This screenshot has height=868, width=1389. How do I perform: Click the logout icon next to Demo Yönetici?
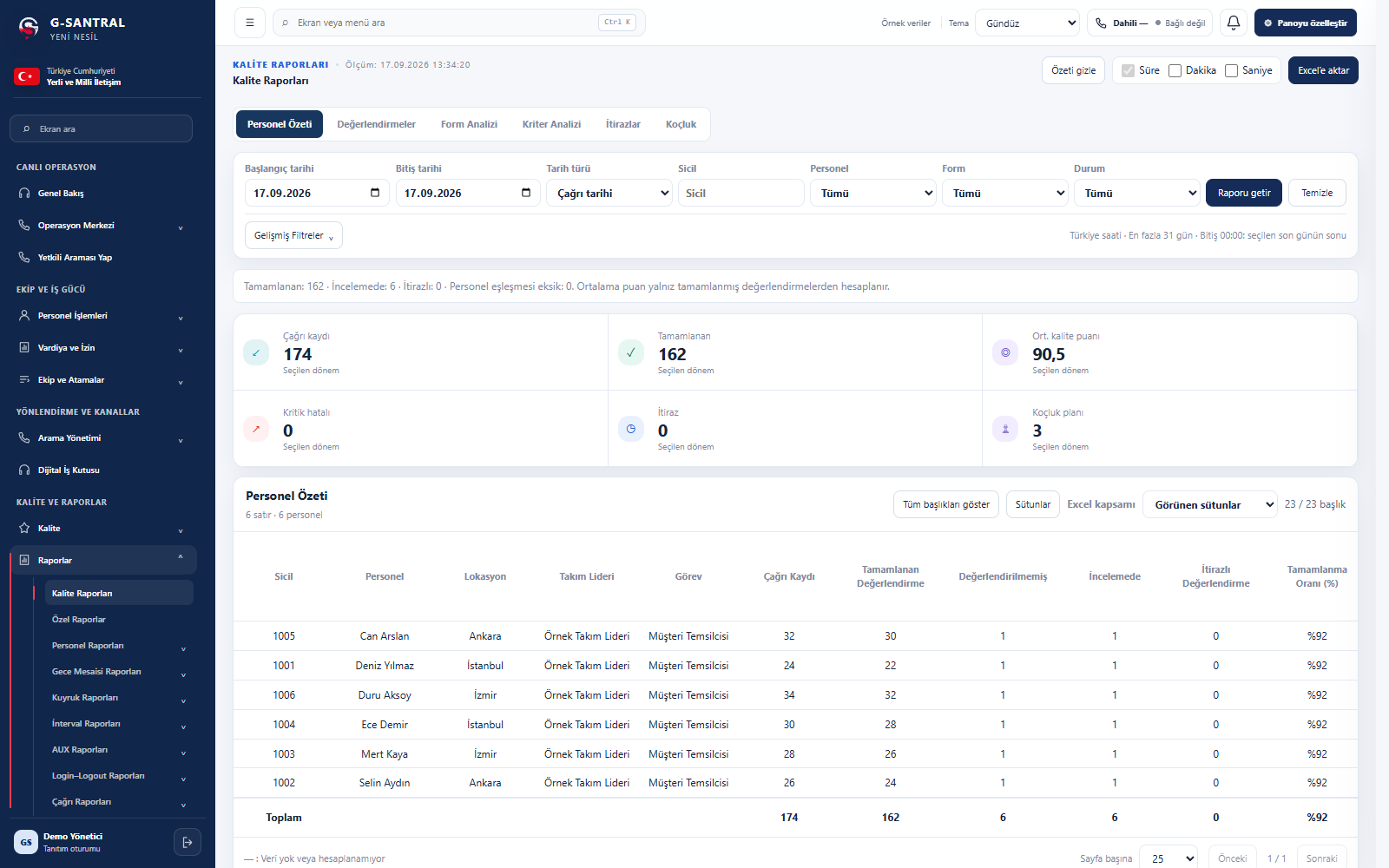188,842
